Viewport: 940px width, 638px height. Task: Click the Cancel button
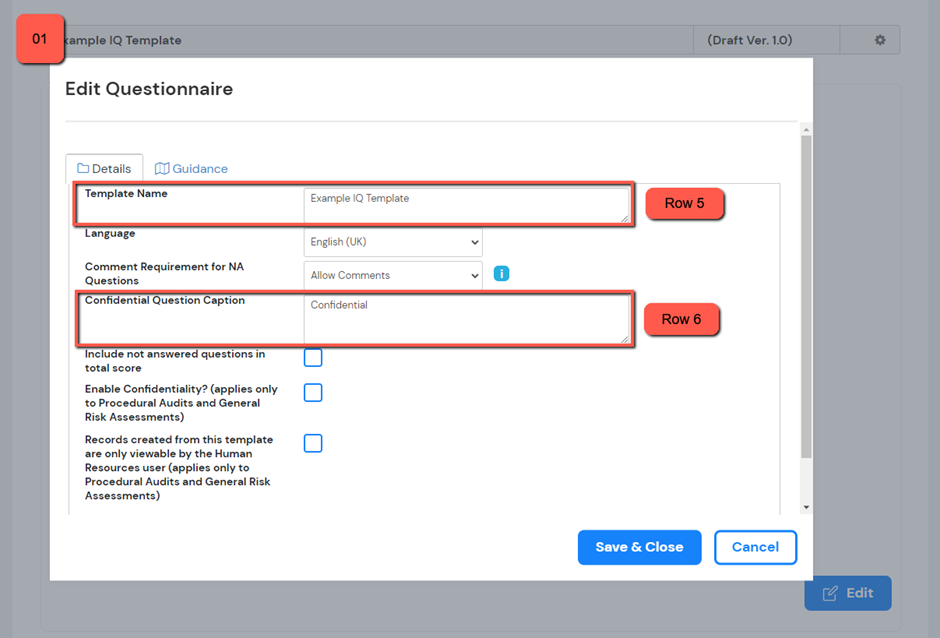[x=755, y=547]
